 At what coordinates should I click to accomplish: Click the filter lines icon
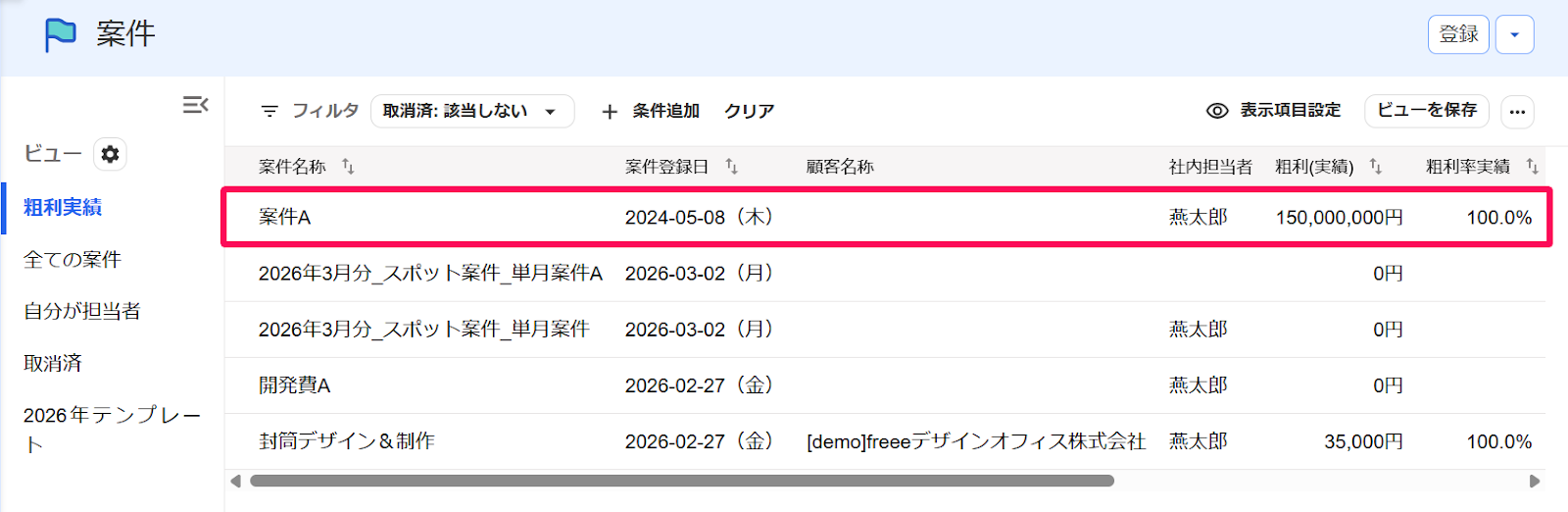coord(269,111)
